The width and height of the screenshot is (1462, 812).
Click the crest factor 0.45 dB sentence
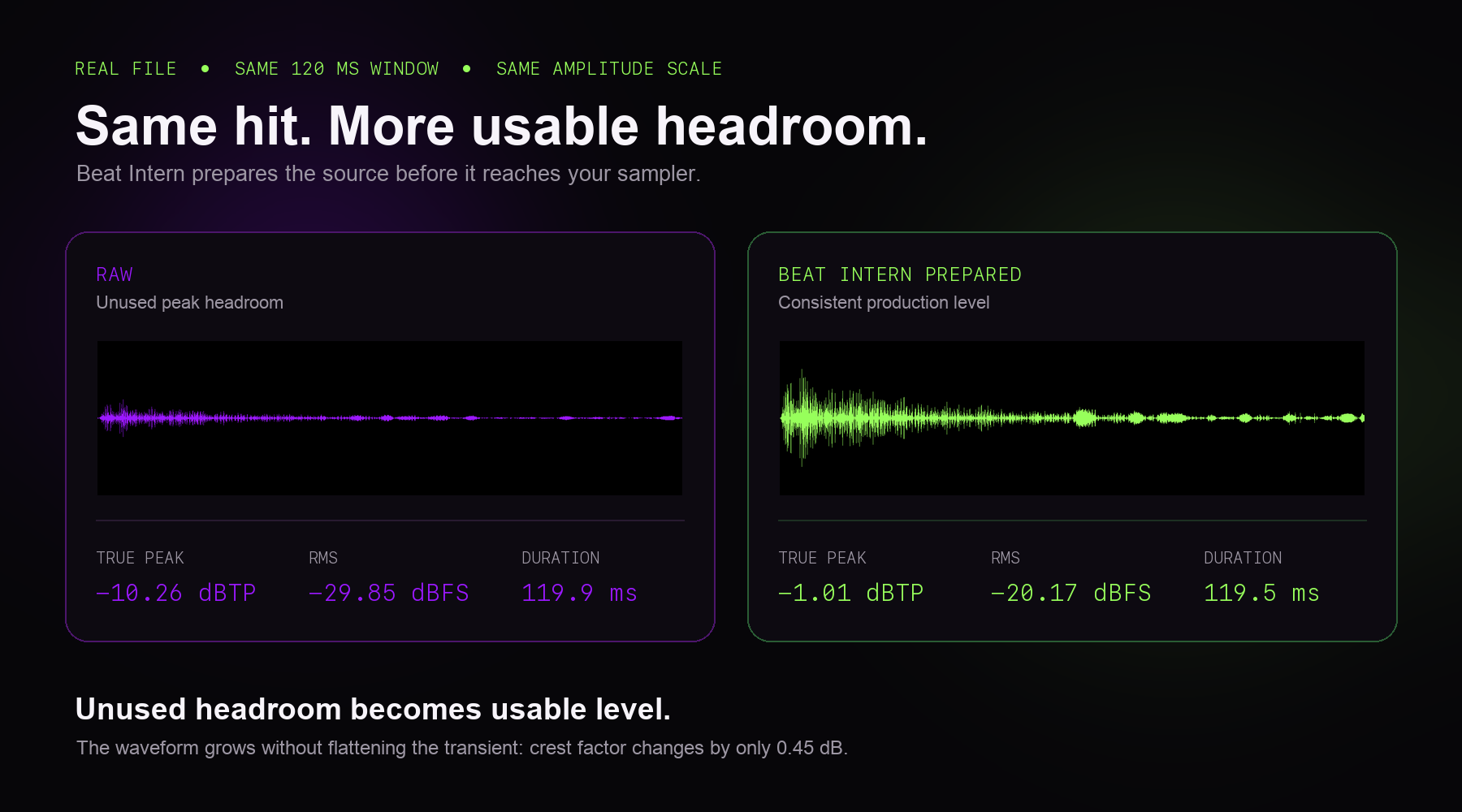pos(462,748)
